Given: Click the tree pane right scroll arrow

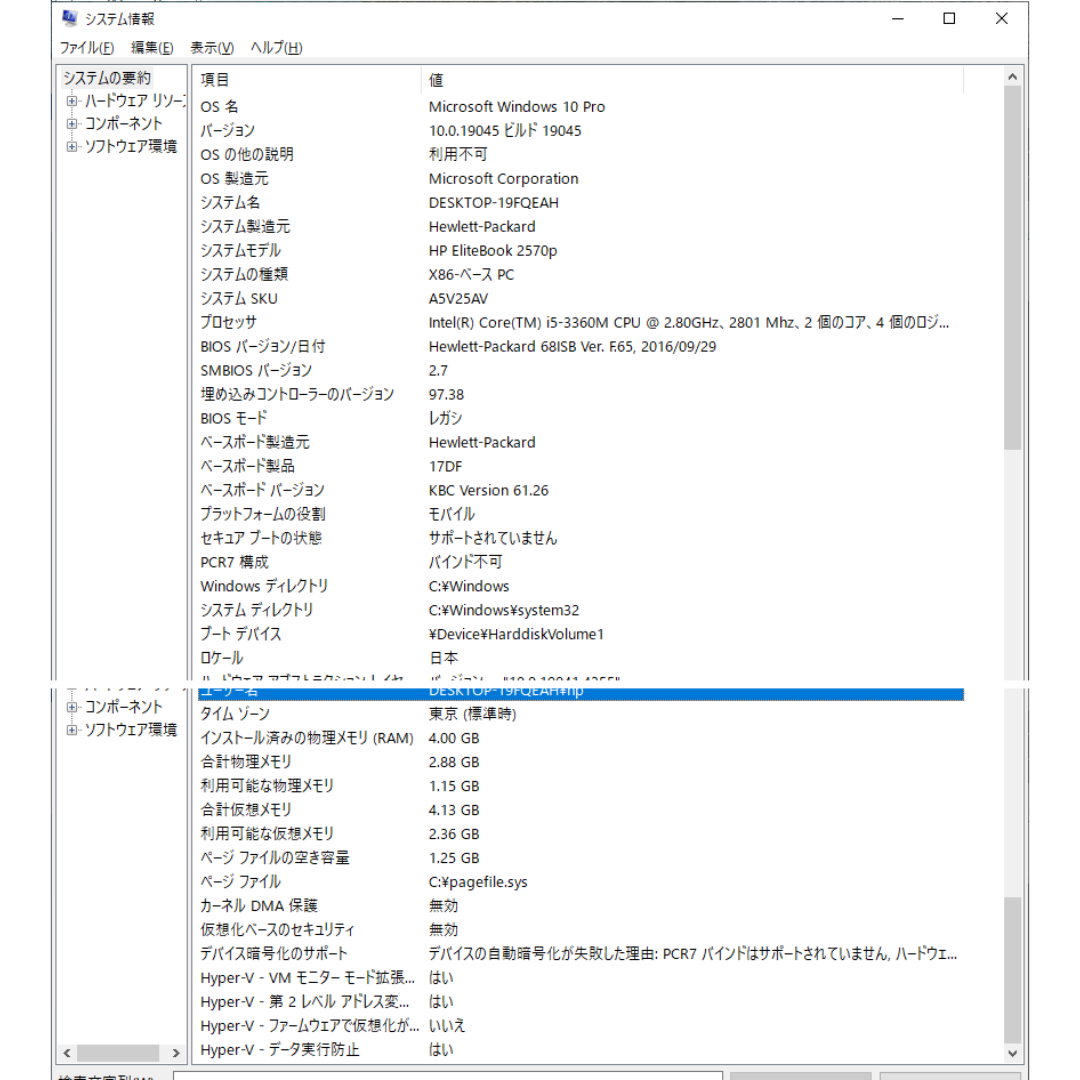Looking at the screenshot, I should (x=176, y=1053).
